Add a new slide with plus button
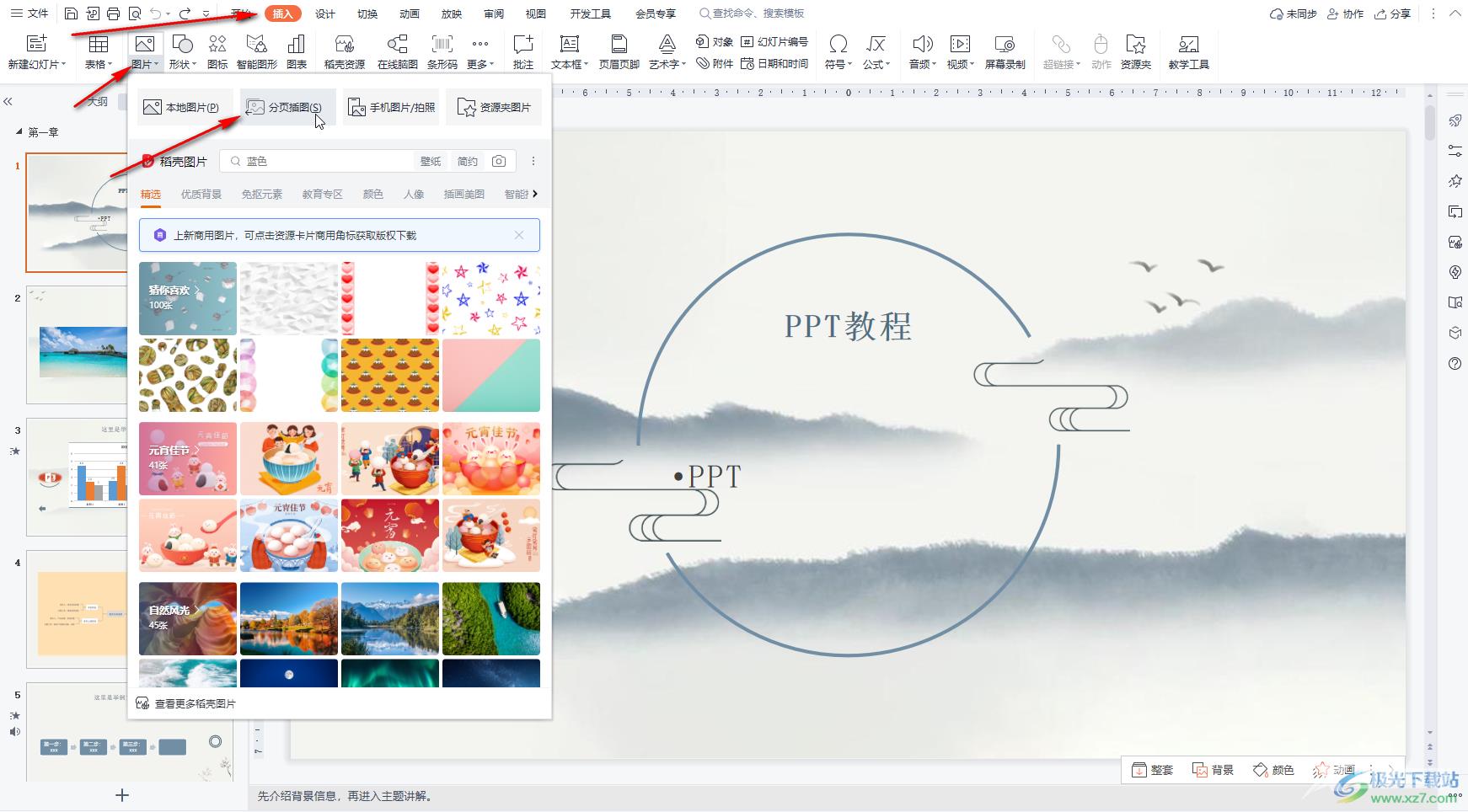1468x812 pixels. pyautogui.click(x=122, y=795)
